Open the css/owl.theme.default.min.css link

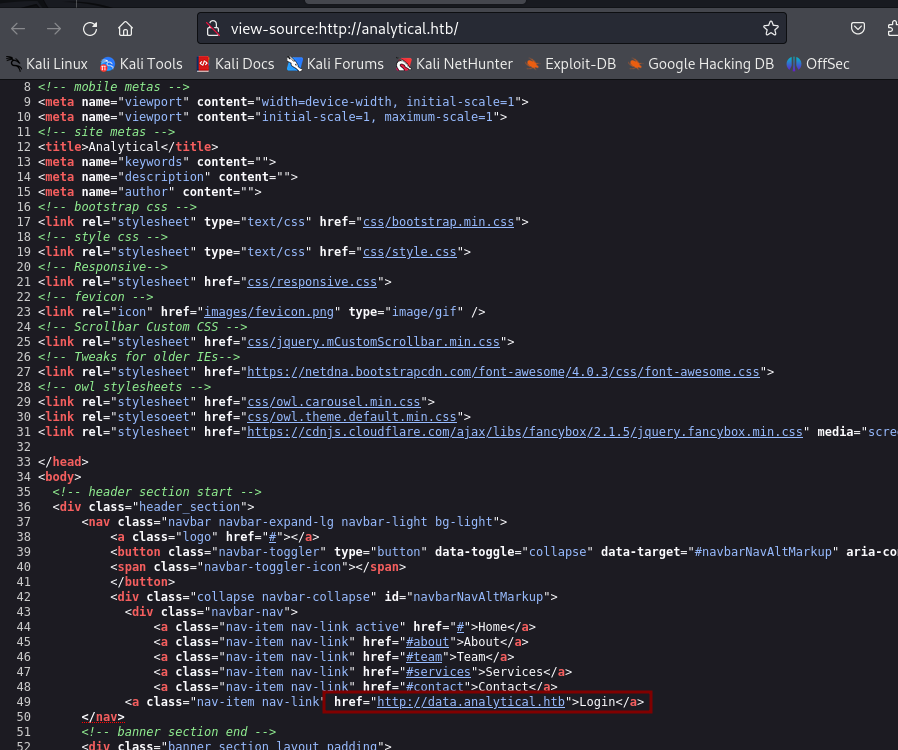352,417
